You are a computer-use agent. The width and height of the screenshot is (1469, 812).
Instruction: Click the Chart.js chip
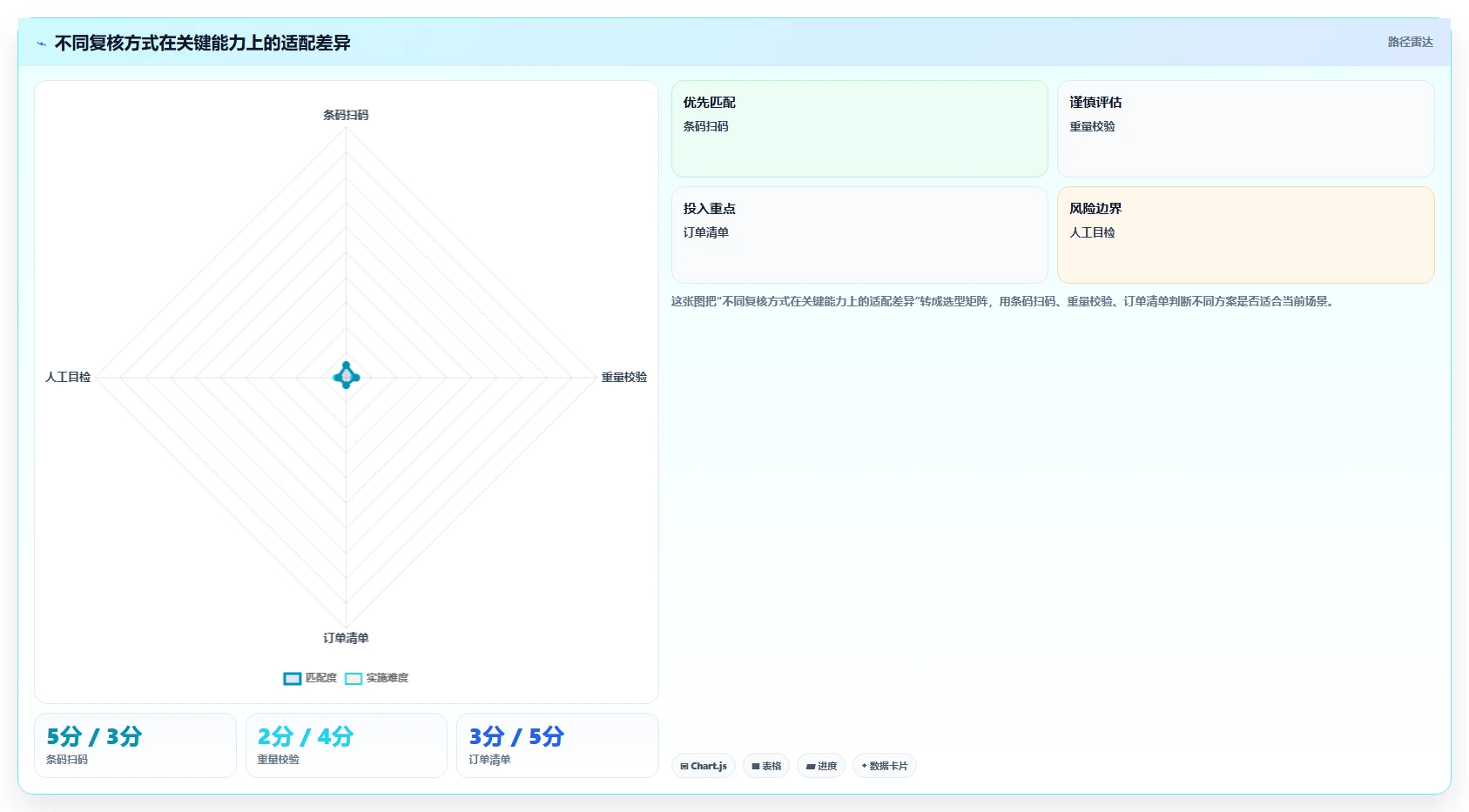[x=704, y=766]
